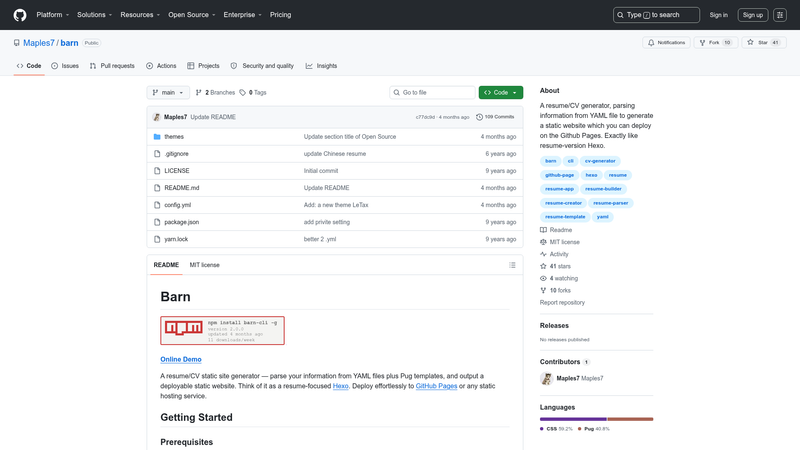The image size is (800, 450).
Task: Click the file icon for LICENSE
Action: [x=157, y=171]
